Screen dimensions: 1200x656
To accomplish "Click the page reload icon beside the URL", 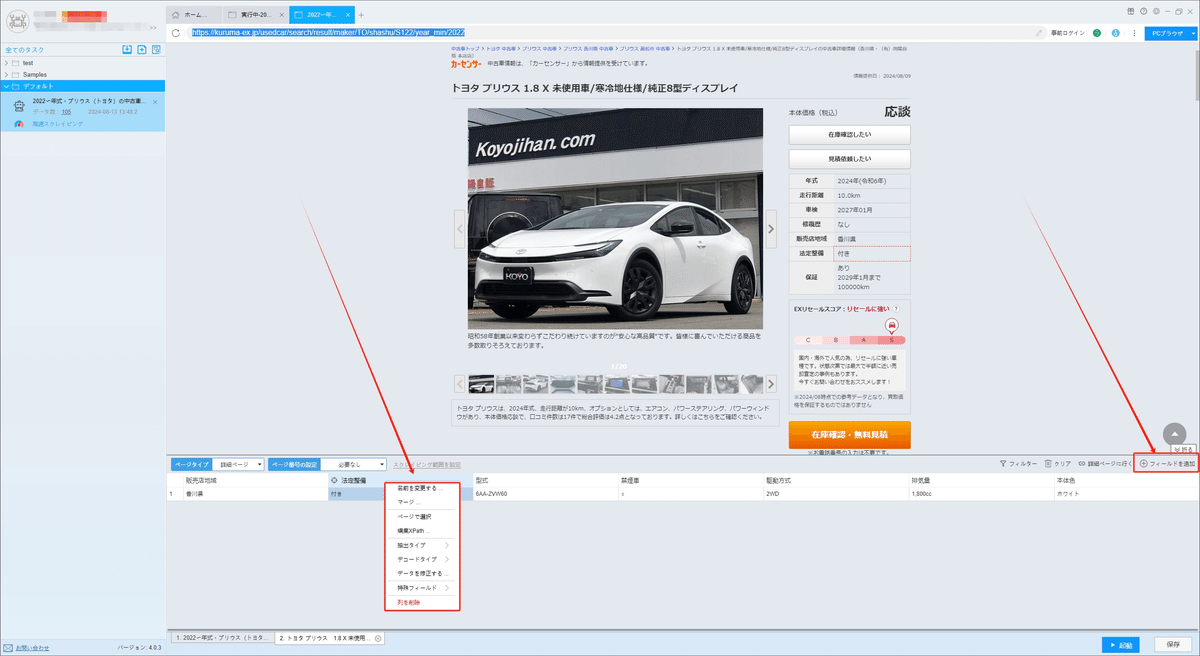I will pos(176,33).
